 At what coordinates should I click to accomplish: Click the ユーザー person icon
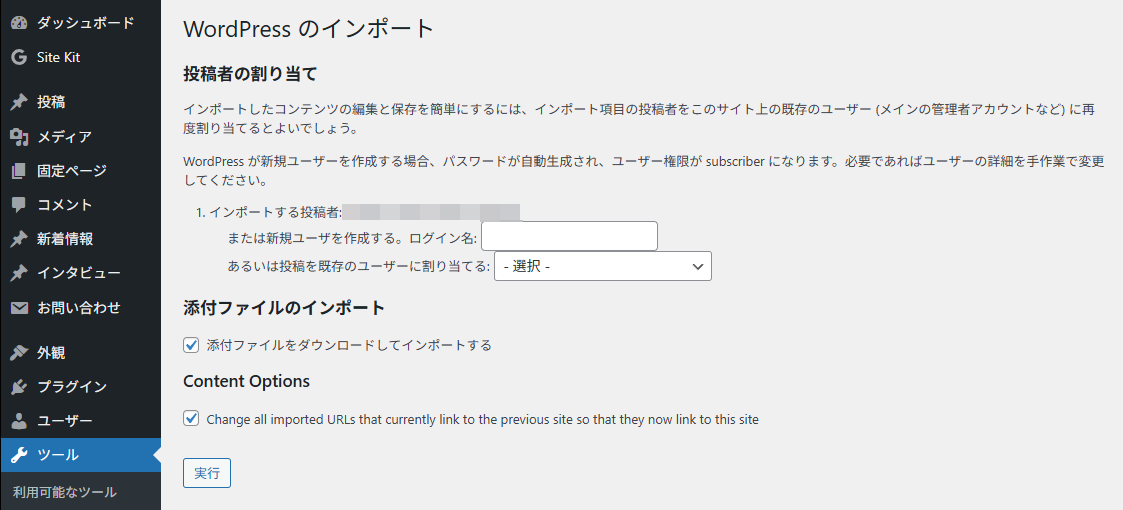click(x=19, y=421)
